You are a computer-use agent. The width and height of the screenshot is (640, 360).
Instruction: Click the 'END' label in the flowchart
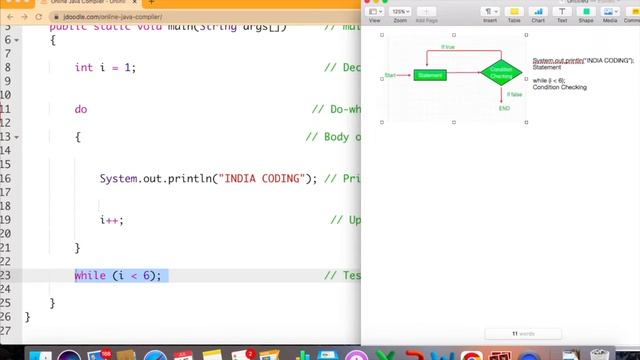pos(504,108)
